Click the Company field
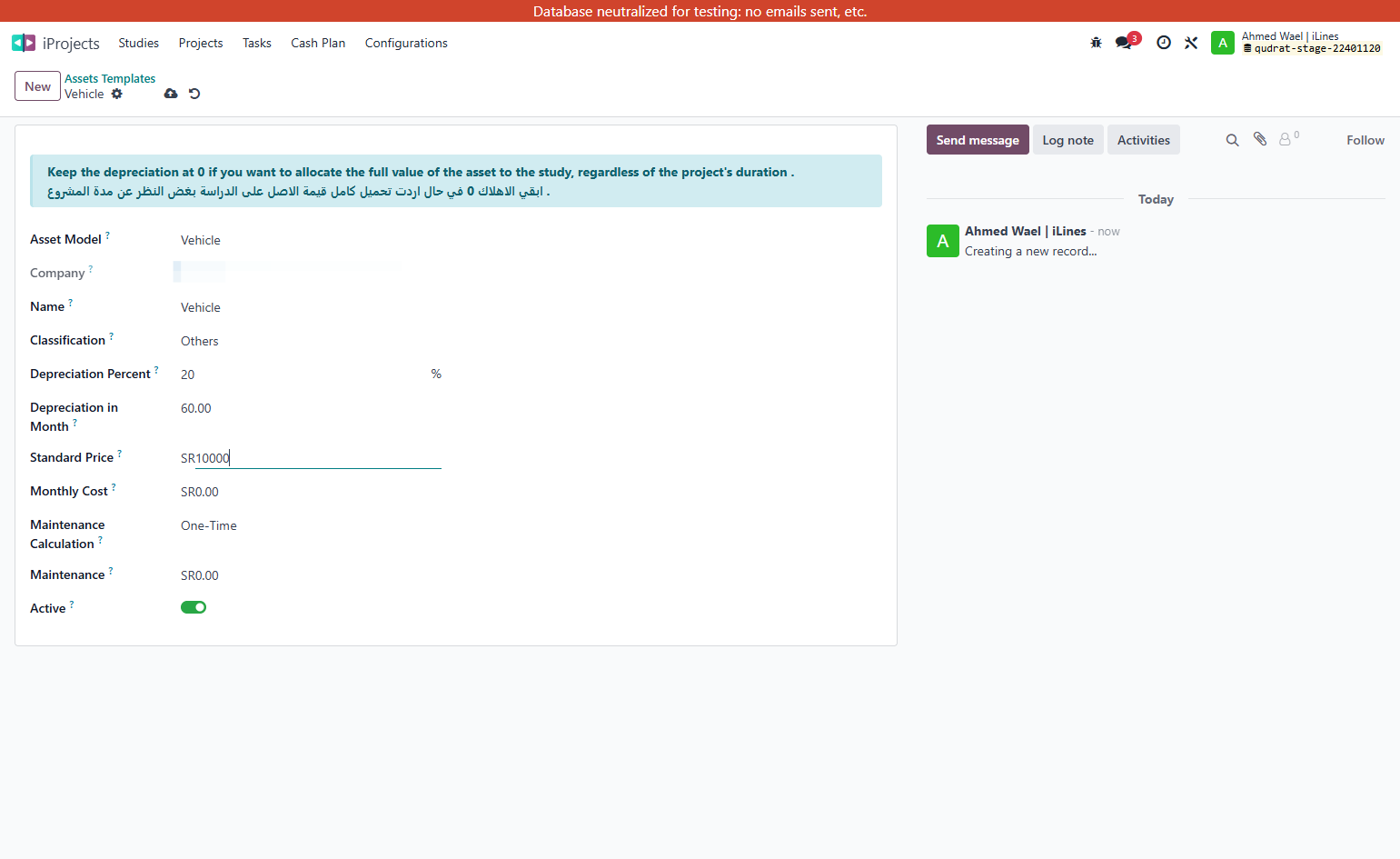Screen dimensions: 1400x859 point(311,273)
